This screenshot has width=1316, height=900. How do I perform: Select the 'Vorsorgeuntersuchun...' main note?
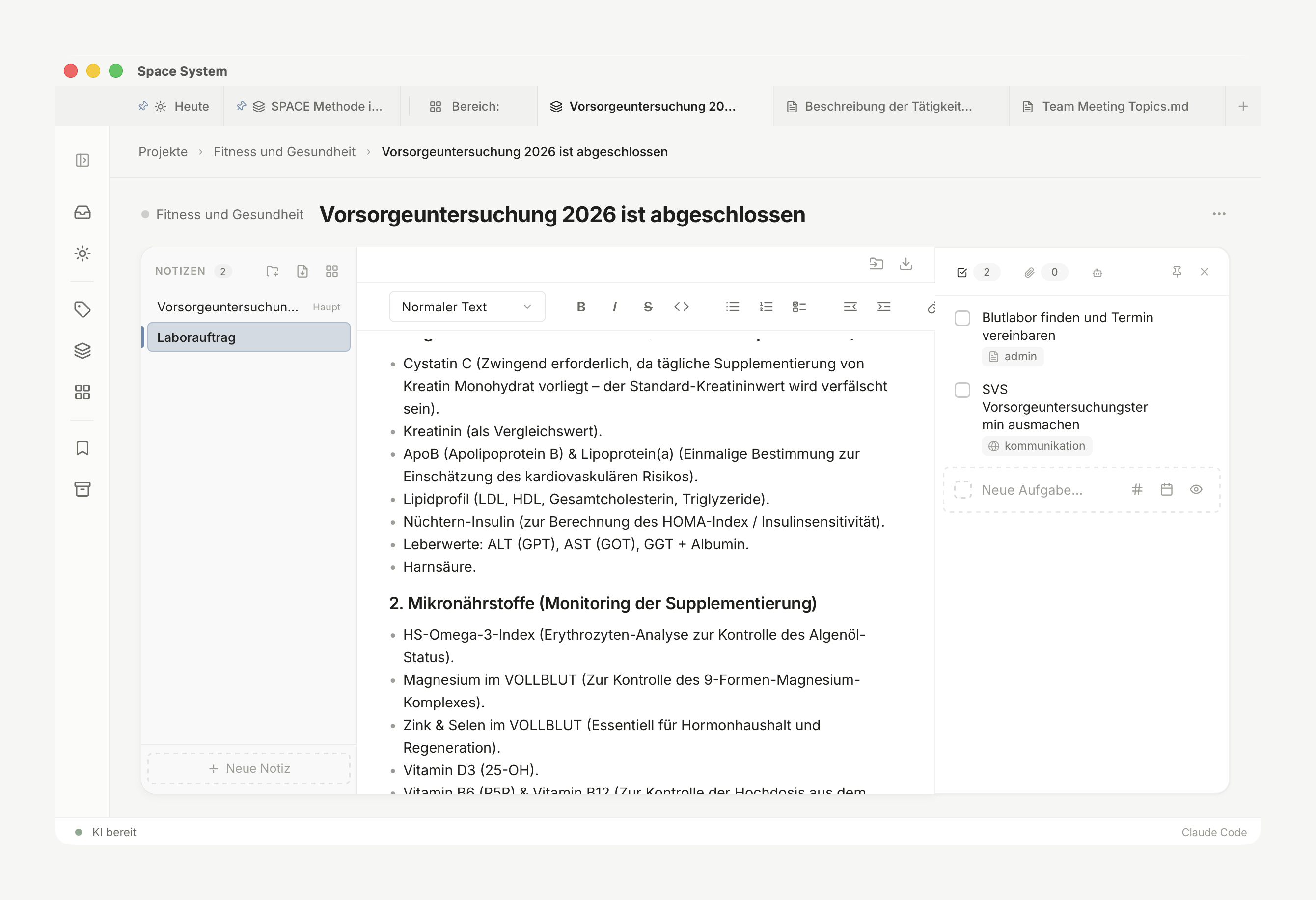tap(249, 307)
